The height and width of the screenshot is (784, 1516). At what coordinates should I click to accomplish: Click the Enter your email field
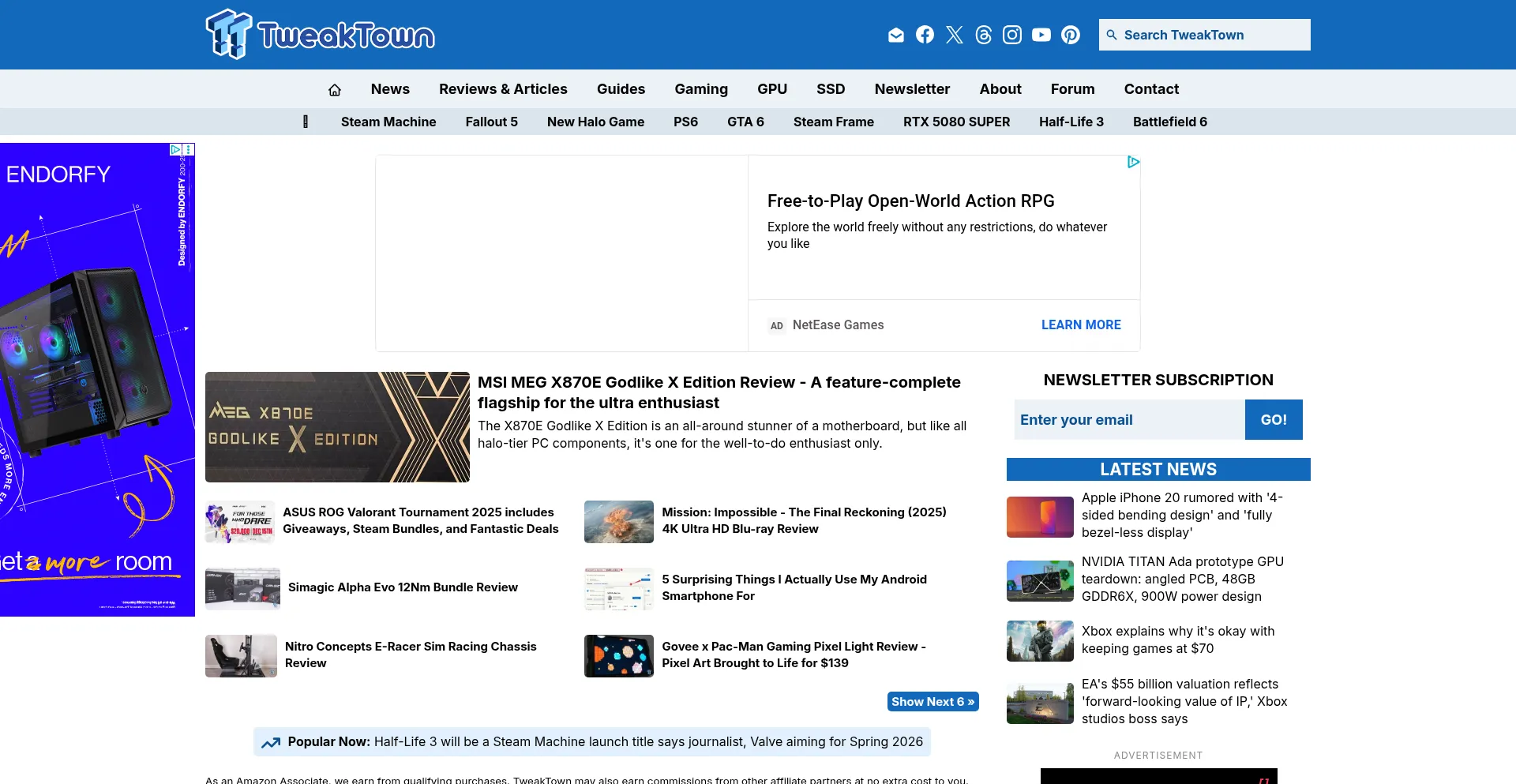1129,420
